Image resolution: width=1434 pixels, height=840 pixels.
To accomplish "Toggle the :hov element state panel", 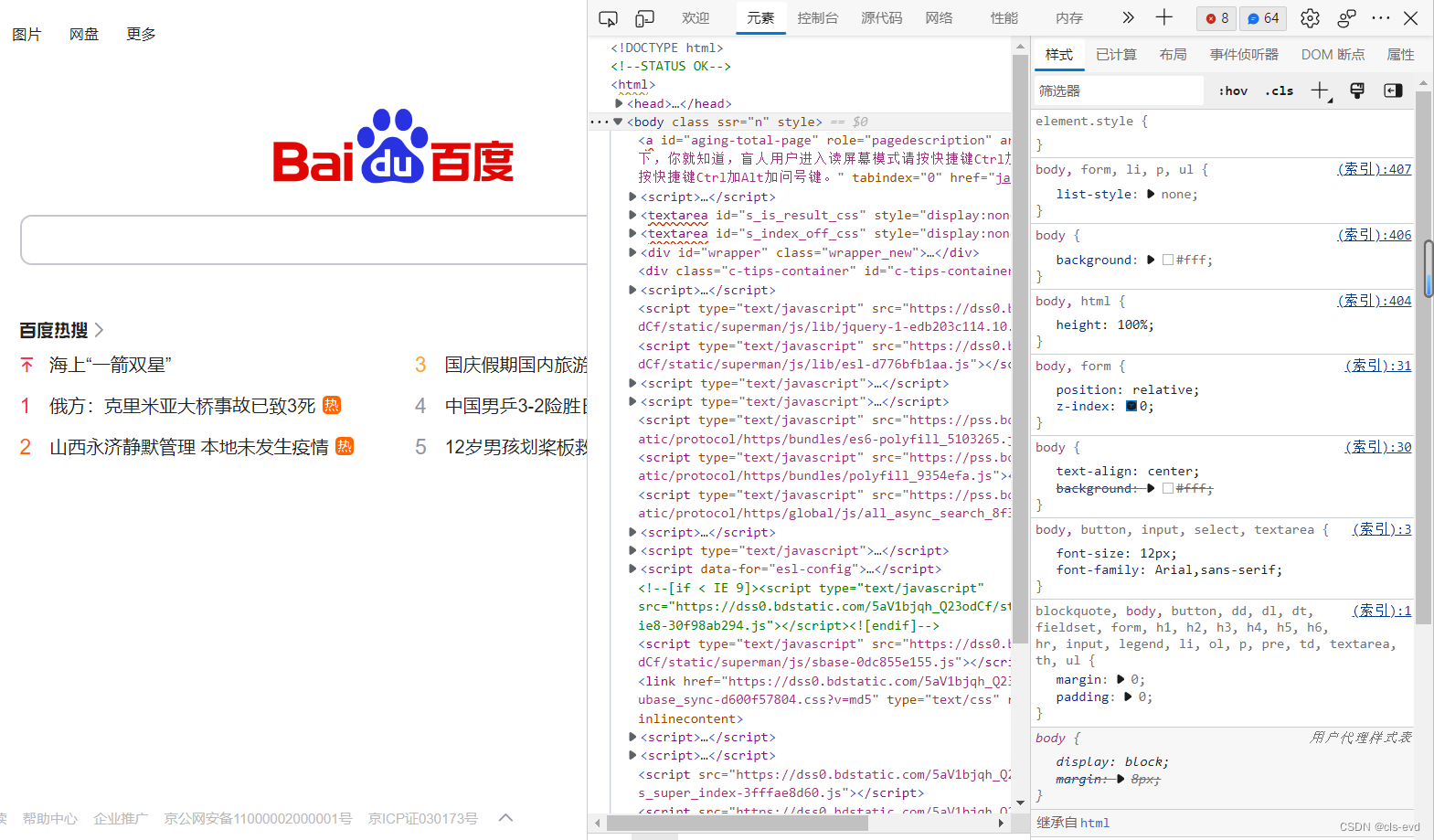I will (x=1233, y=90).
